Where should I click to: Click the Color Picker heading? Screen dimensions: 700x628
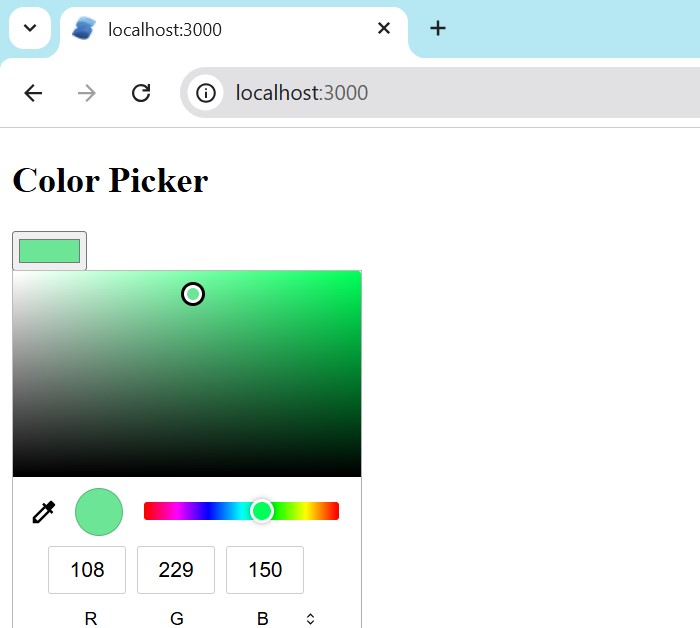click(x=110, y=180)
